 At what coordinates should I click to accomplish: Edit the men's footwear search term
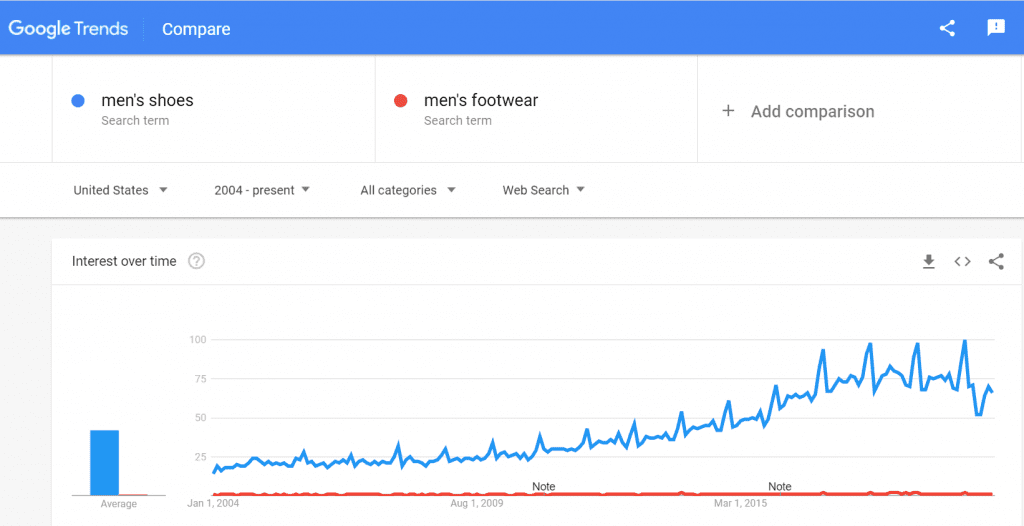click(481, 101)
